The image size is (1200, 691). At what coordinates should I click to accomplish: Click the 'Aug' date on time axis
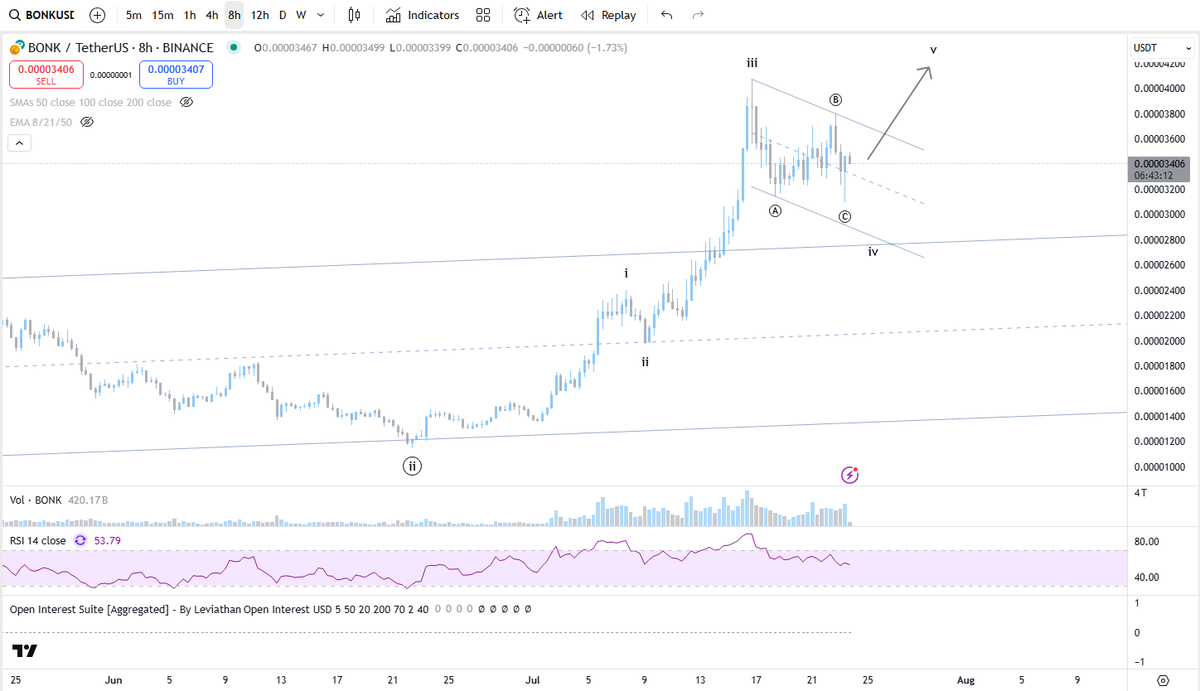(x=965, y=680)
